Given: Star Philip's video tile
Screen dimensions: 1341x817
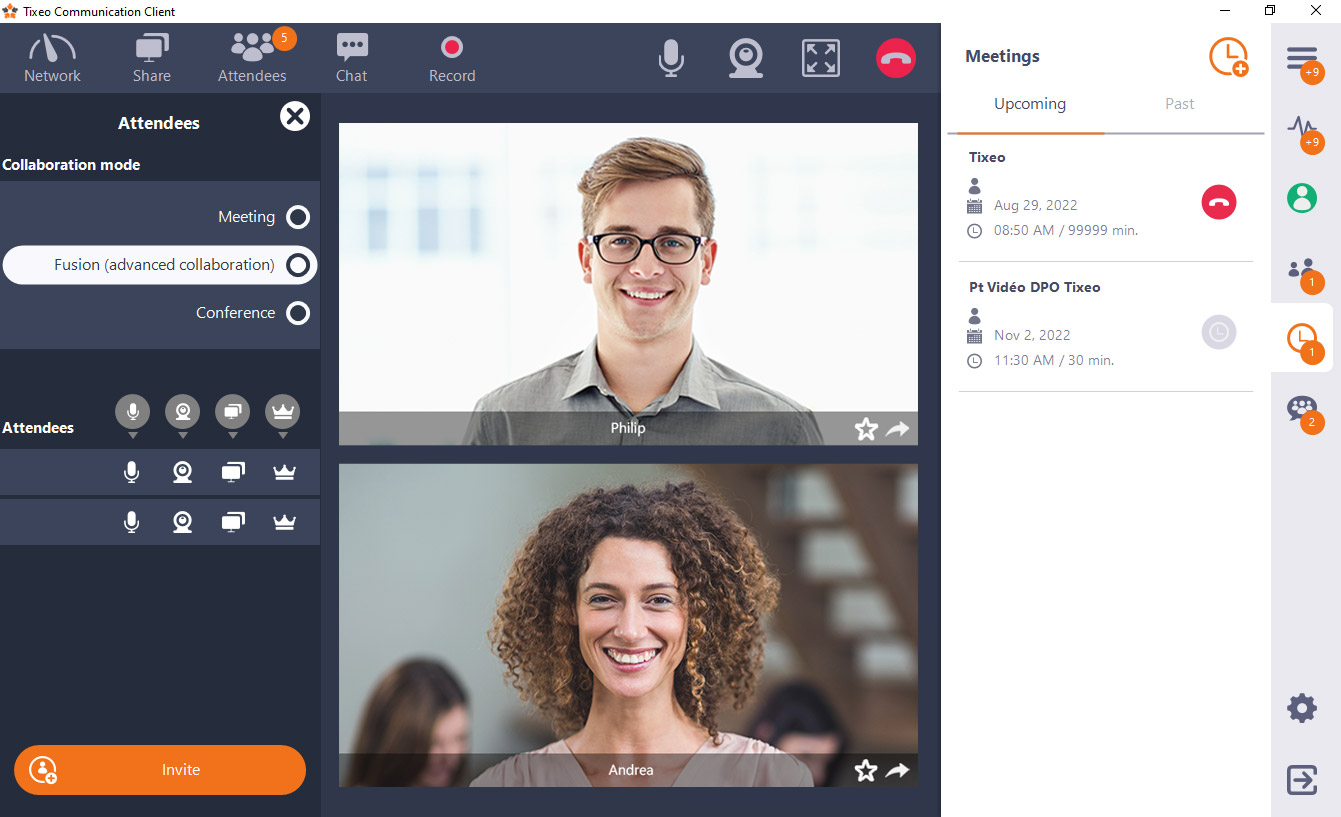Looking at the screenshot, I should (x=866, y=429).
